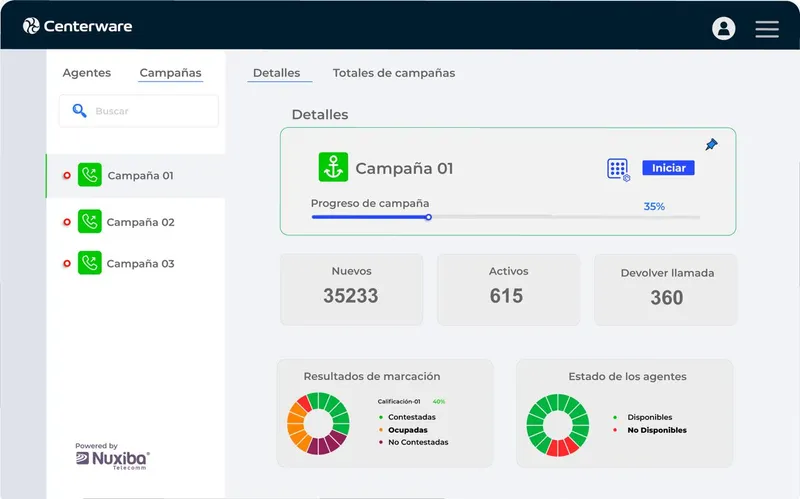The width and height of the screenshot is (800, 499).
Task: Click the No Contestadas legend entry
Action: pyautogui.click(x=413, y=442)
